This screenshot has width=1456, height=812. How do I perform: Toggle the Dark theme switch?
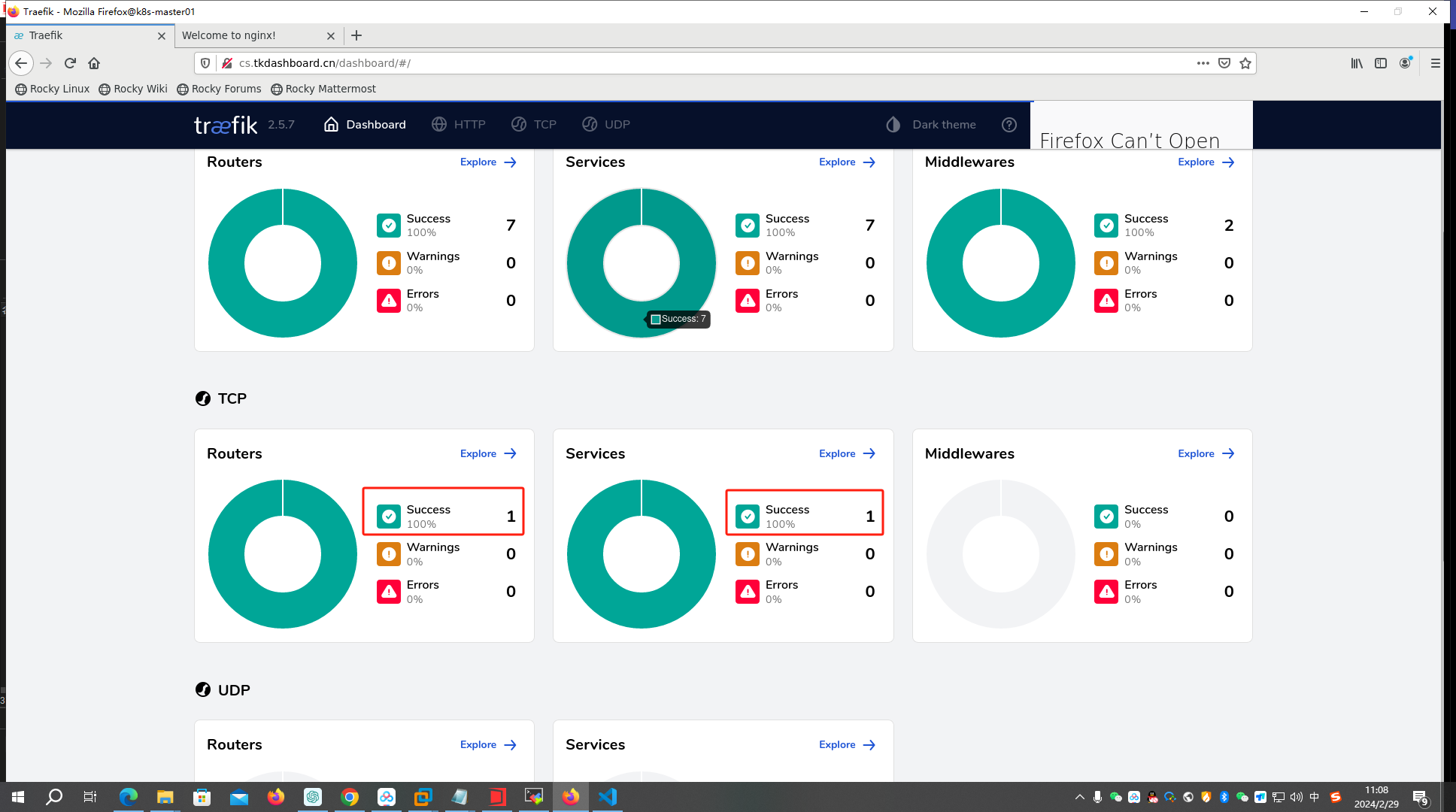click(x=931, y=125)
